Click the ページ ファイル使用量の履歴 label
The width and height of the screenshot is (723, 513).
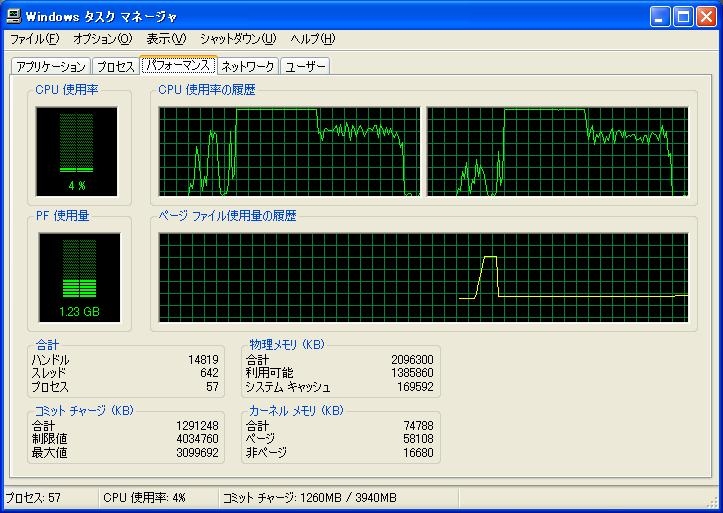click(x=227, y=216)
